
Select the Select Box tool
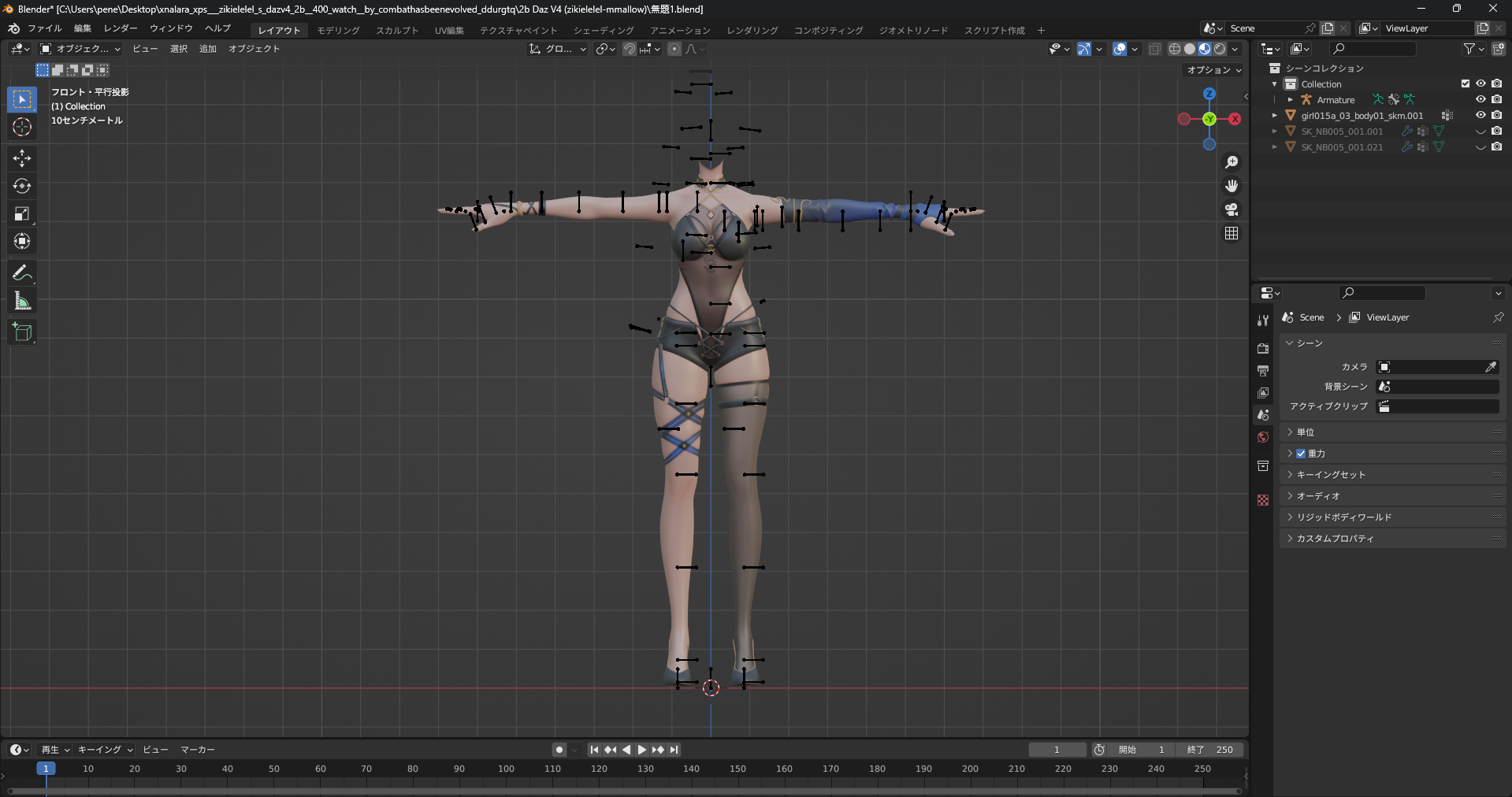(x=22, y=99)
